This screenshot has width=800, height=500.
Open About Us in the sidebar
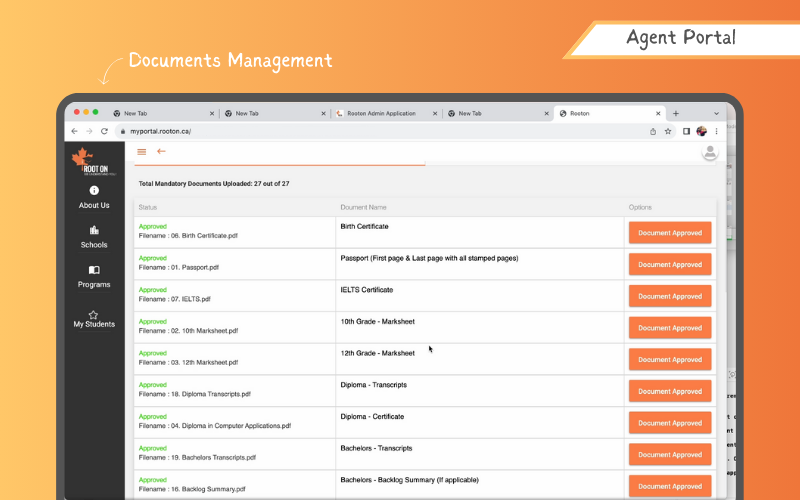coord(94,197)
